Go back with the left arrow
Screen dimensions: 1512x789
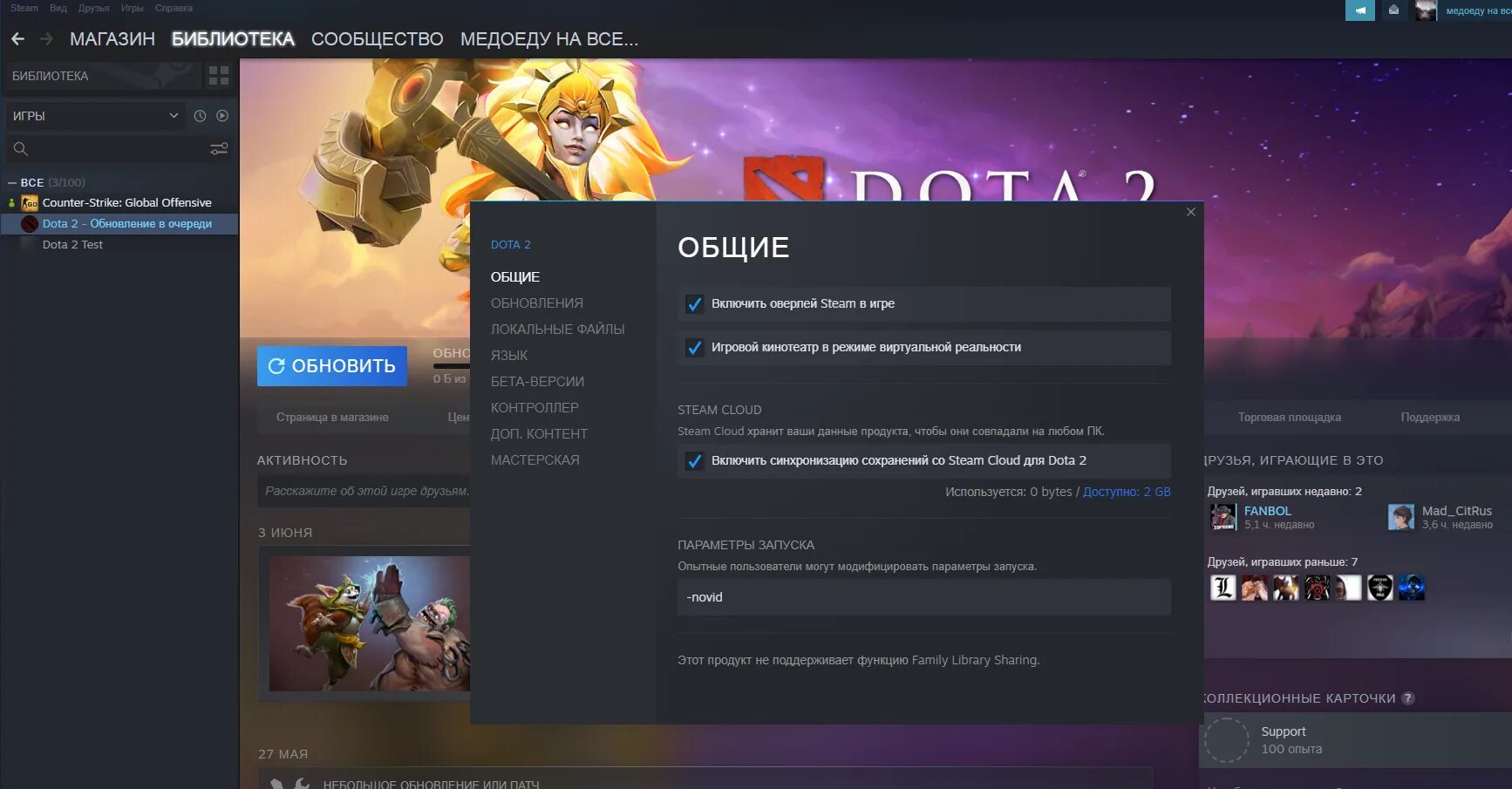[17, 39]
